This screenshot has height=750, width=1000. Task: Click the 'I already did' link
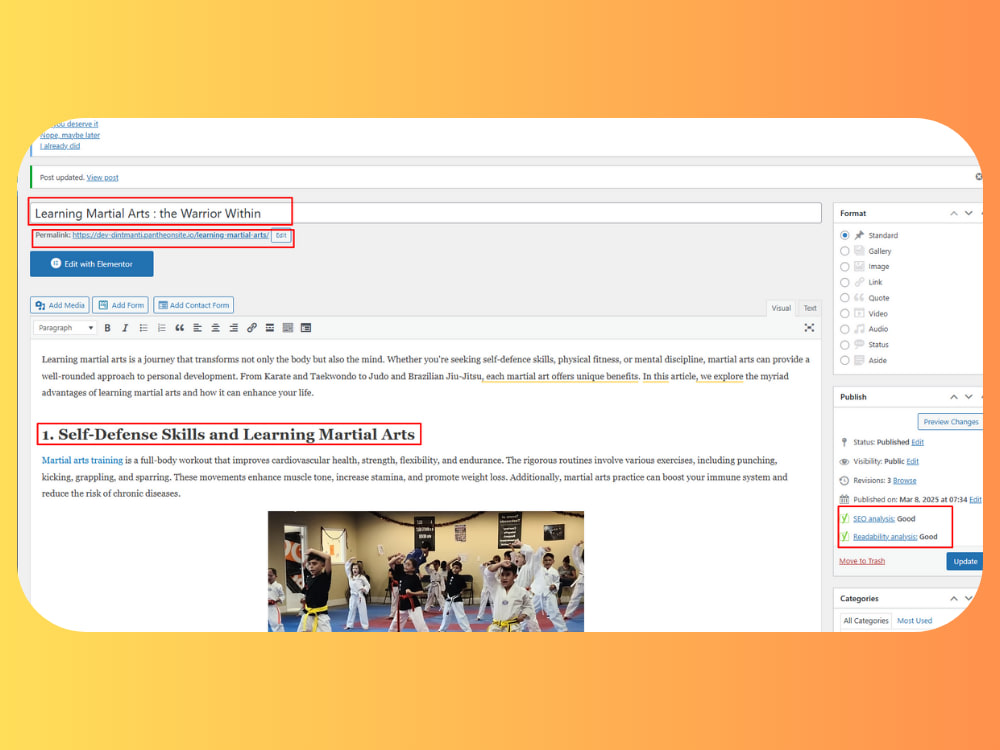click(x=60, y=146)
